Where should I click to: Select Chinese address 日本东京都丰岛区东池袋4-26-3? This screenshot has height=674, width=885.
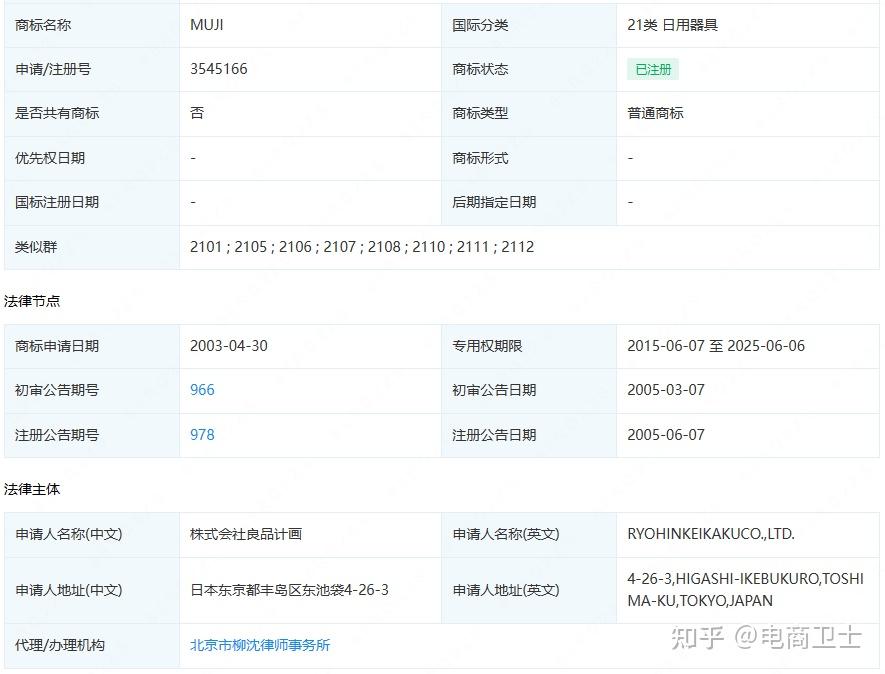tap(290, 590)
